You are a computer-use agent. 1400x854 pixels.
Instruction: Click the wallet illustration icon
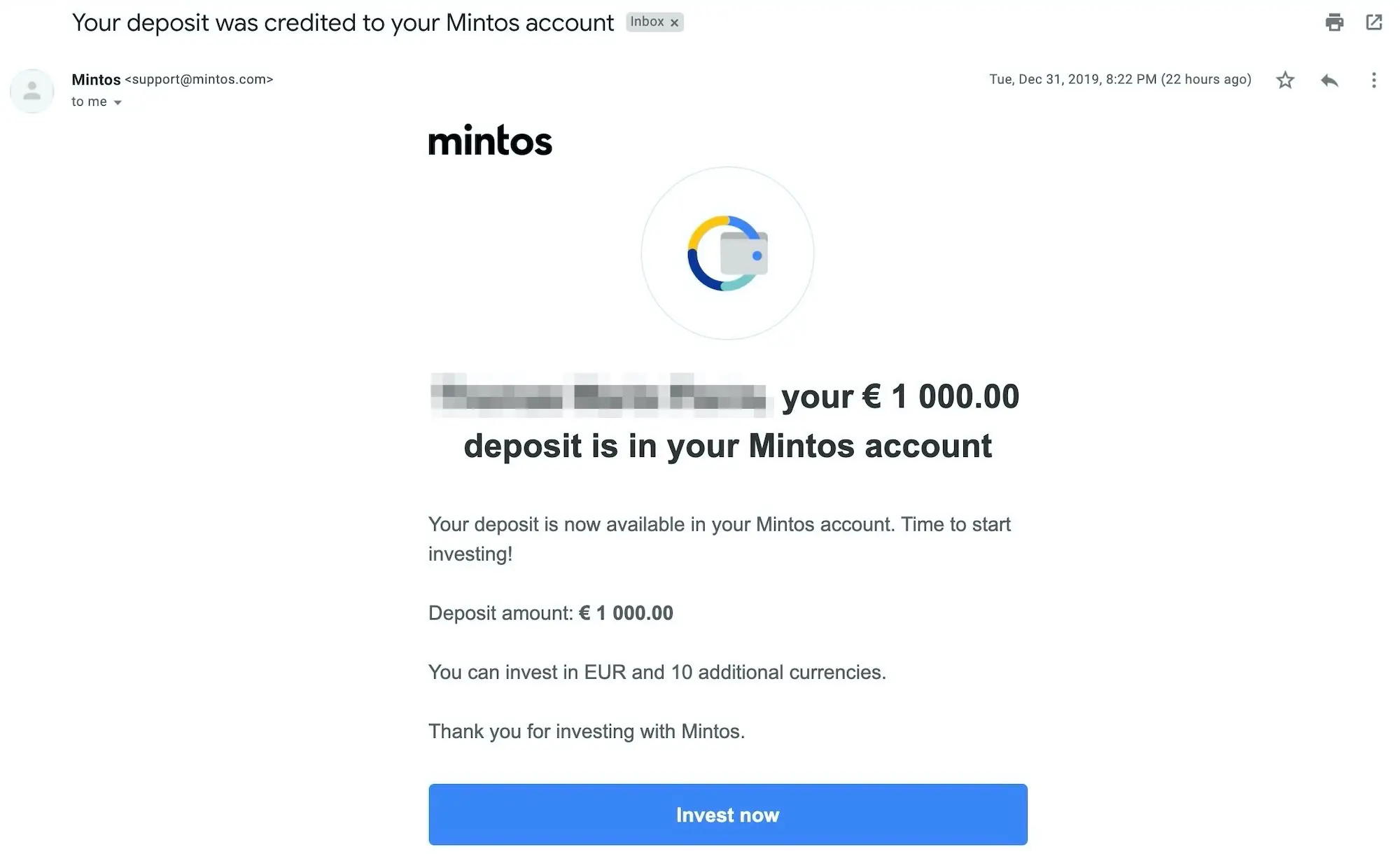click(728, 253)
